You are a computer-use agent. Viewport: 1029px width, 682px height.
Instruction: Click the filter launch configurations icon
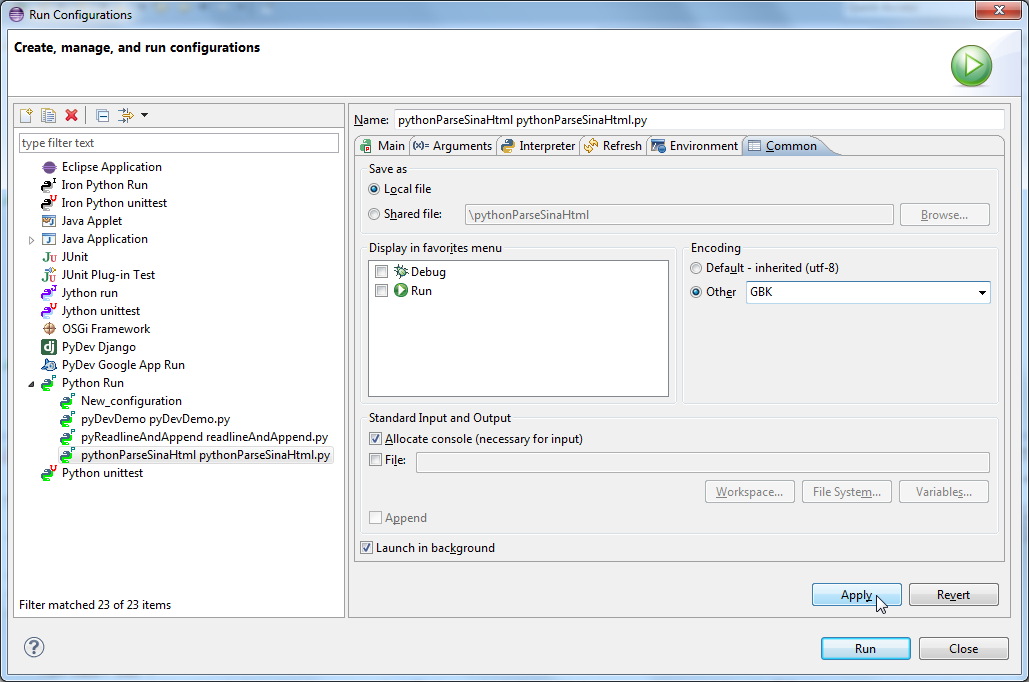(x=127, y=115)
